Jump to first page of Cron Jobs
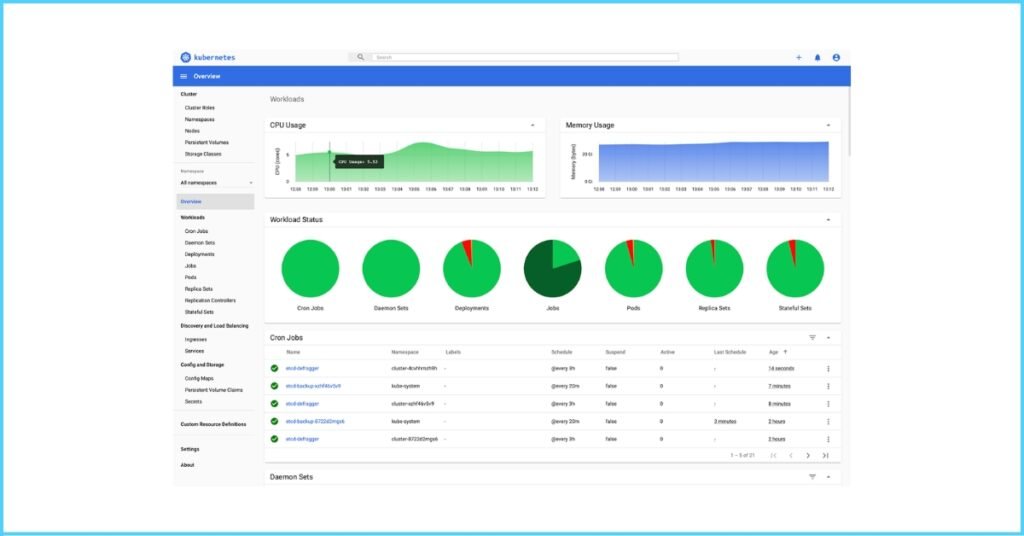 (773, 456)
